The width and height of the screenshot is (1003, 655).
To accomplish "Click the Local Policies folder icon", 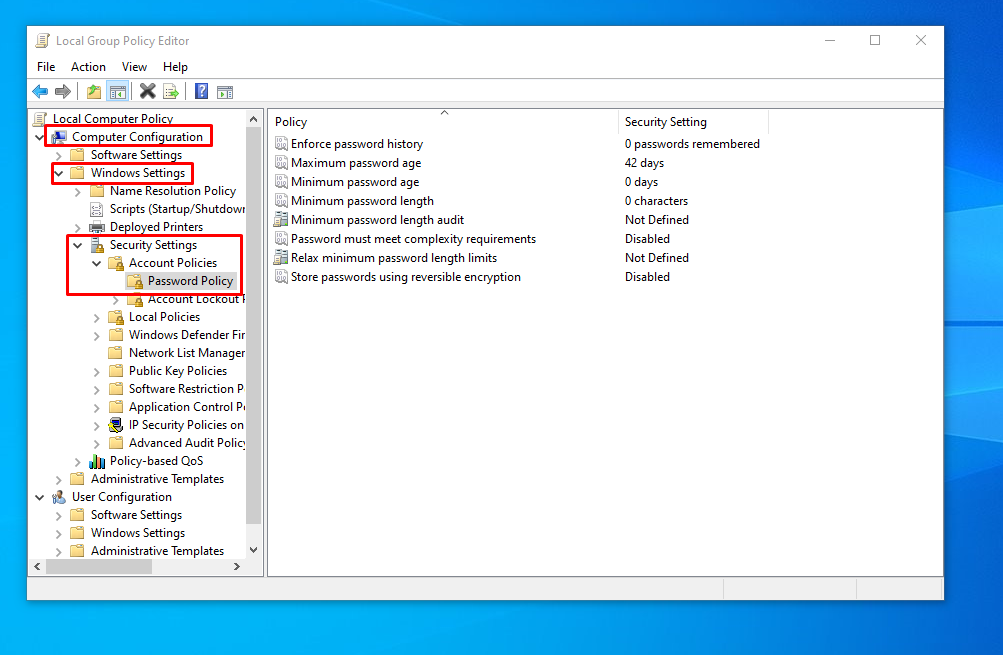I will click(116, 317).
